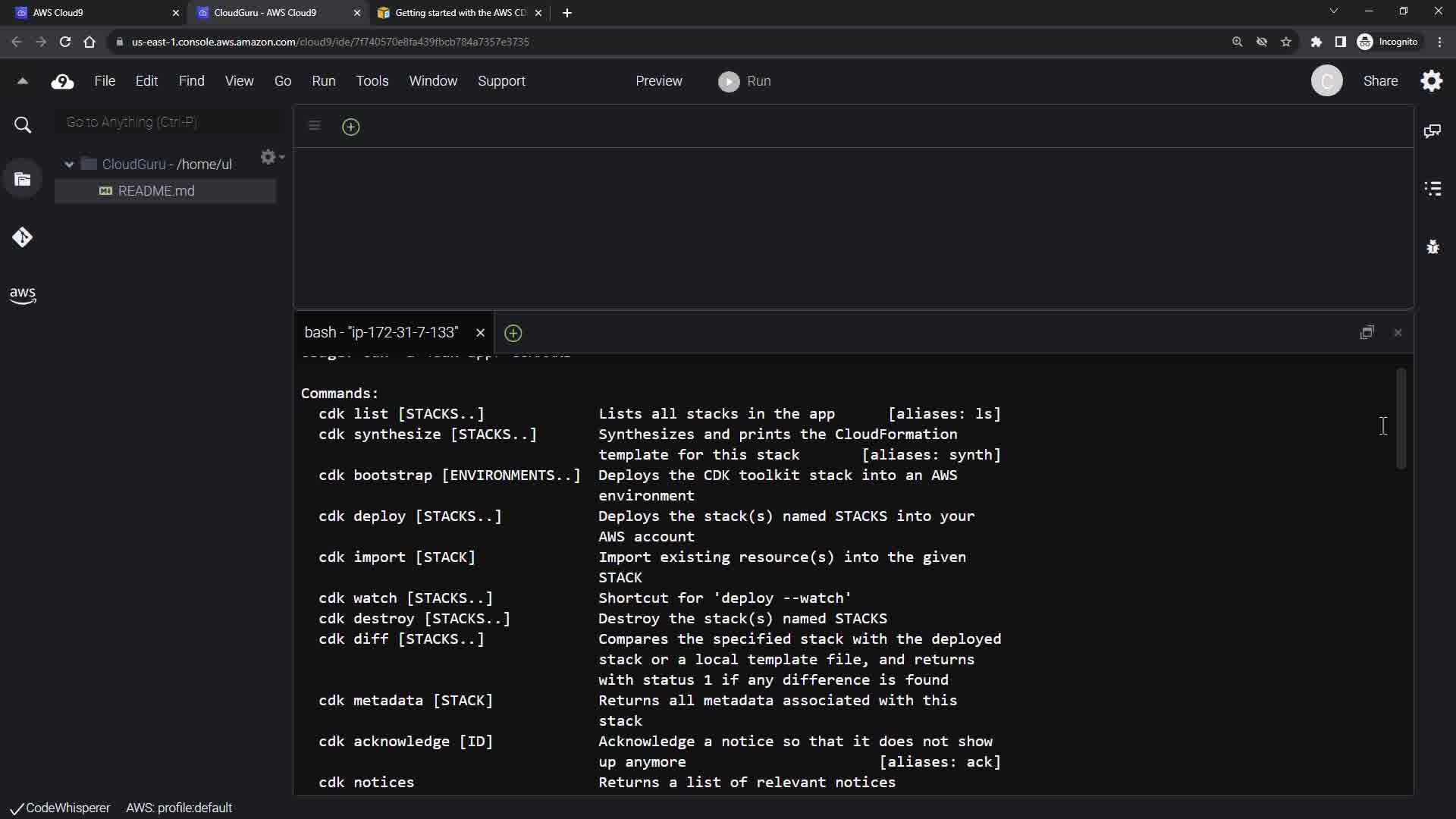Click the Cloud9 cloud logo icon
This screenshot has width=1456, height=819.
click(62, 82)
